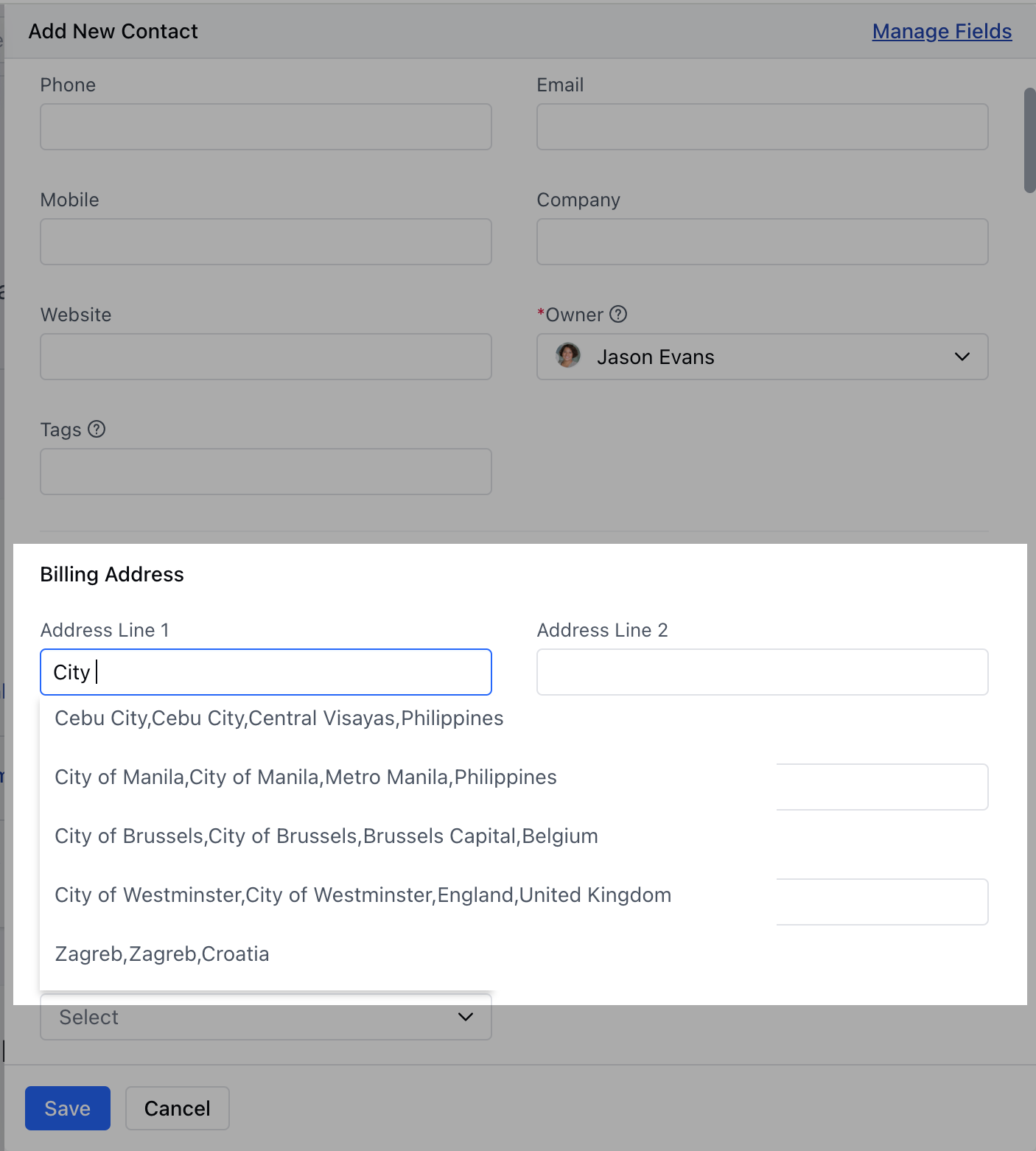Click the Address Line 2 field
This screenshot has width=1036, height=1151.
pyautogui.click(x=763, y=672)
